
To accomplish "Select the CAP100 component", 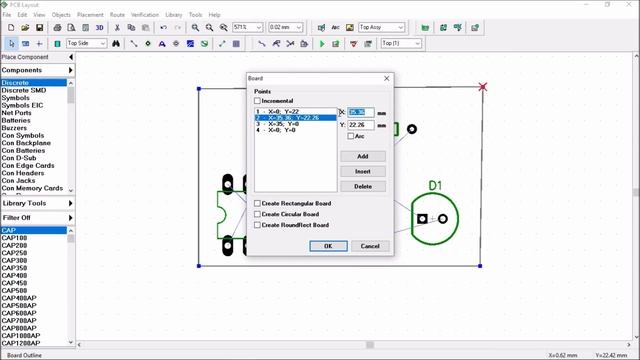I will [14, 238].
